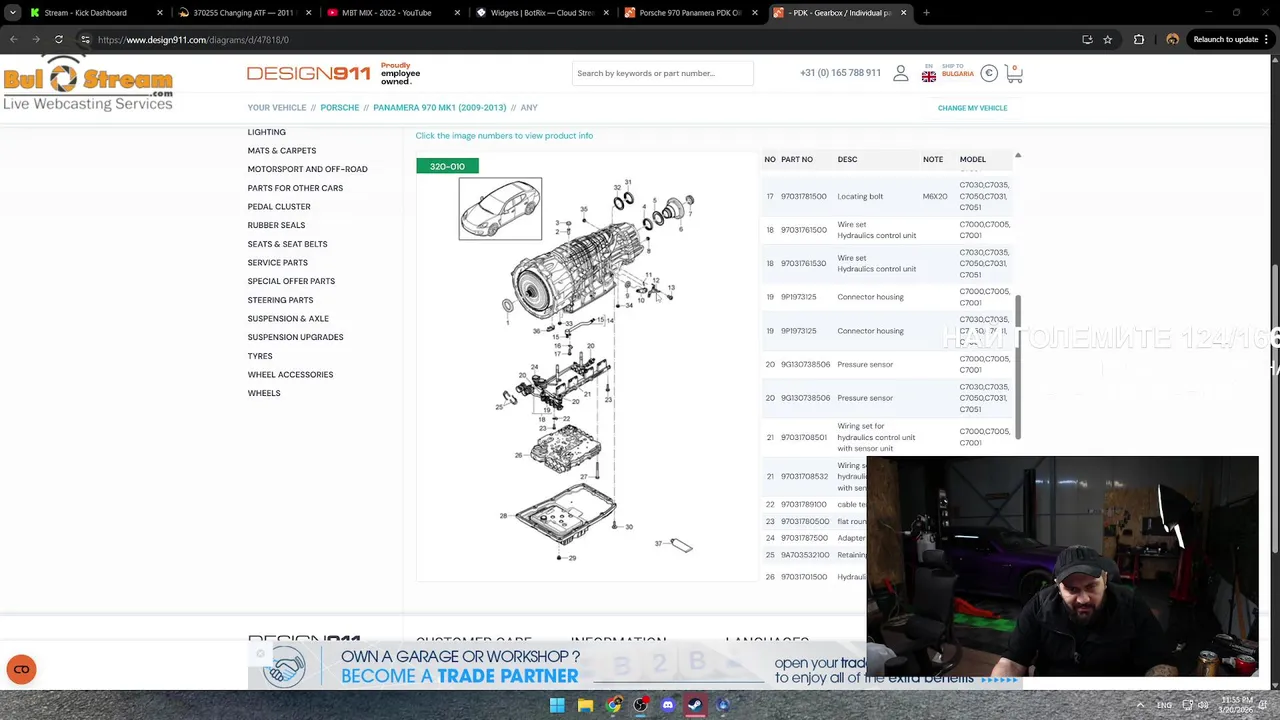Open OBS Studio from the taskbar
Viewport: 1280px width, 720px height.
coord(640,705)
